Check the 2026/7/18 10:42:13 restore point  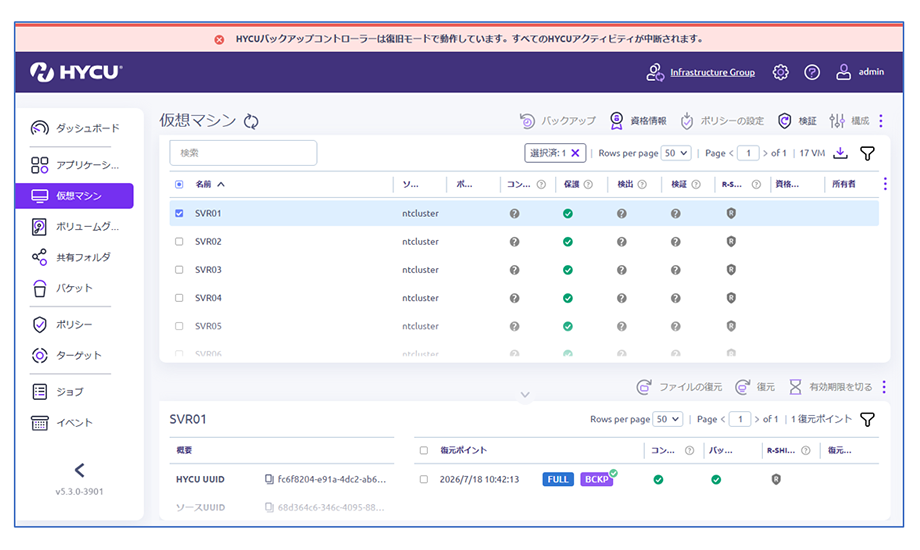click(424, 480)
